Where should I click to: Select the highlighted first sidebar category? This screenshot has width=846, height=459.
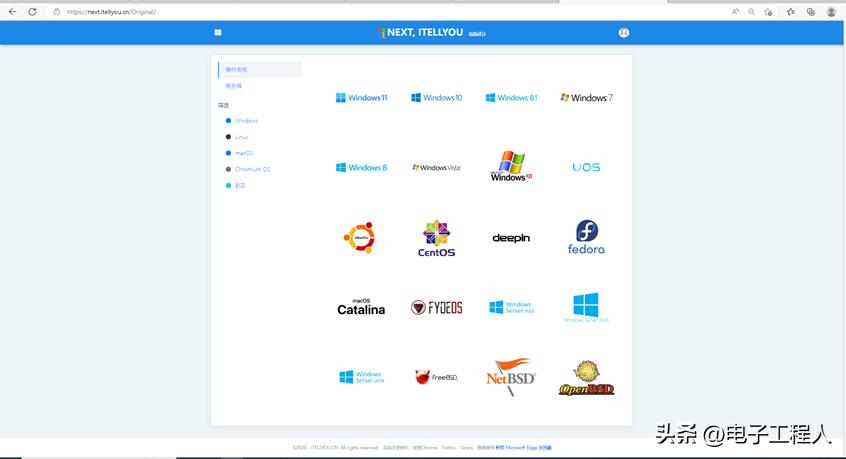(x=260, y=70)
